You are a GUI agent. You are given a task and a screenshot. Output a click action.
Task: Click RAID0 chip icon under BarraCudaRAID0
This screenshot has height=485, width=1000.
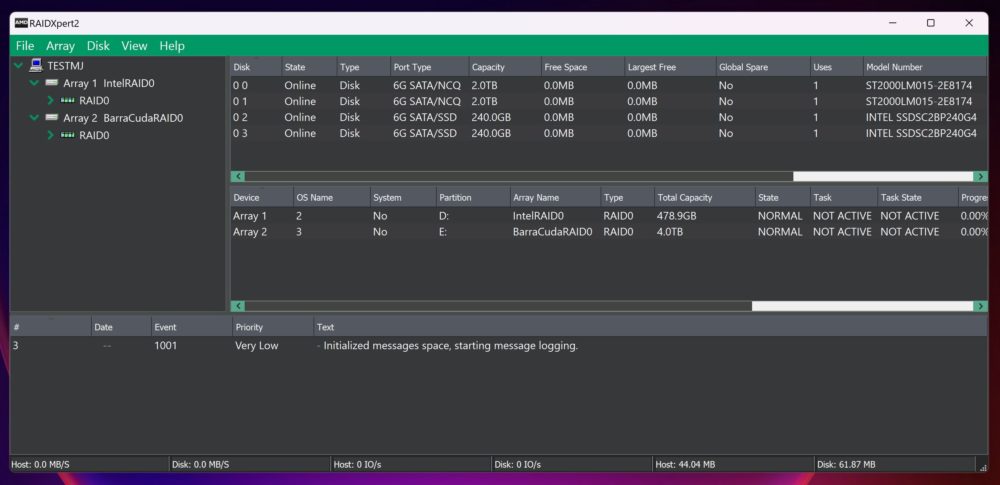[x=68, y=135]
